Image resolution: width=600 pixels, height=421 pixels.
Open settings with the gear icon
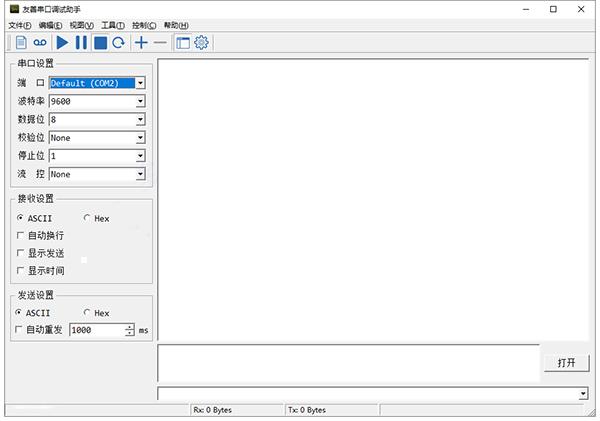(201, 42)
